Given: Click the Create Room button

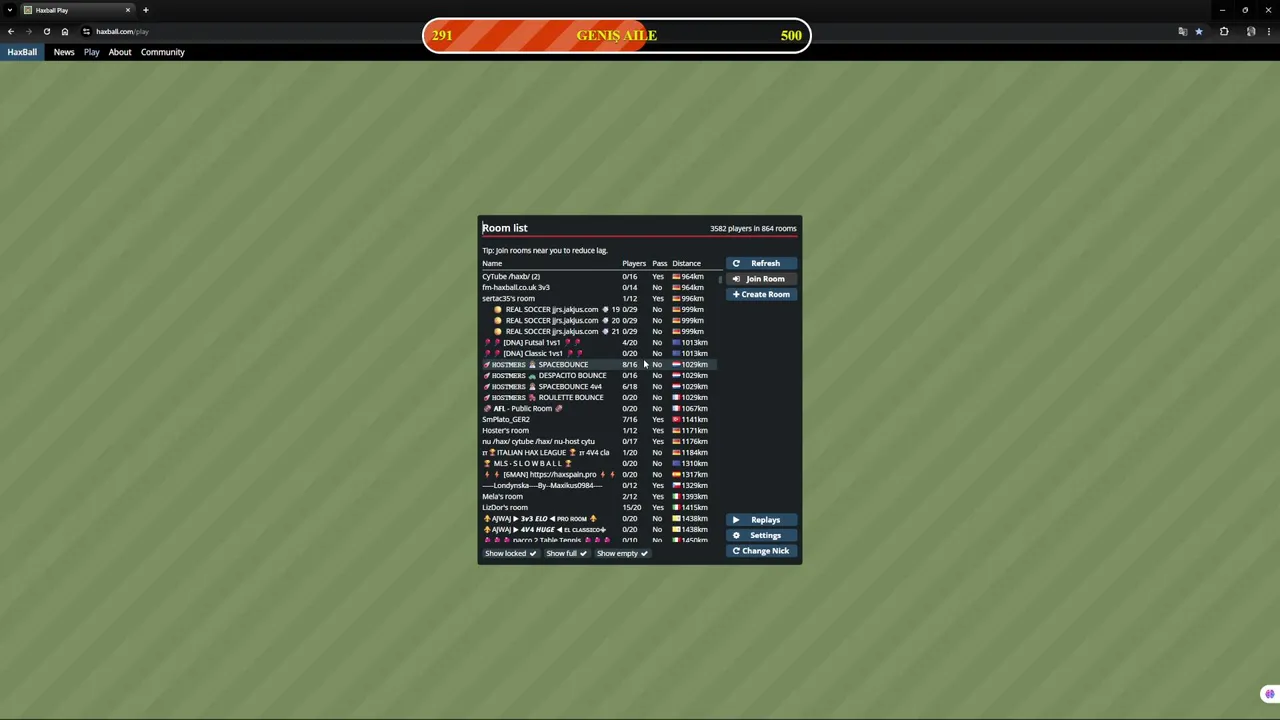Looking at the screenshot, I should click(x=762, y=294).
